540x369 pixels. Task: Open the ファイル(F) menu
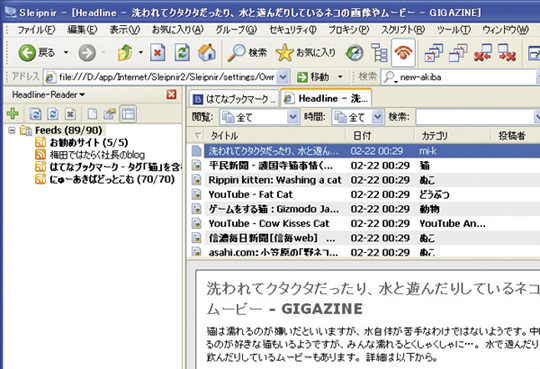coord(36,30)
